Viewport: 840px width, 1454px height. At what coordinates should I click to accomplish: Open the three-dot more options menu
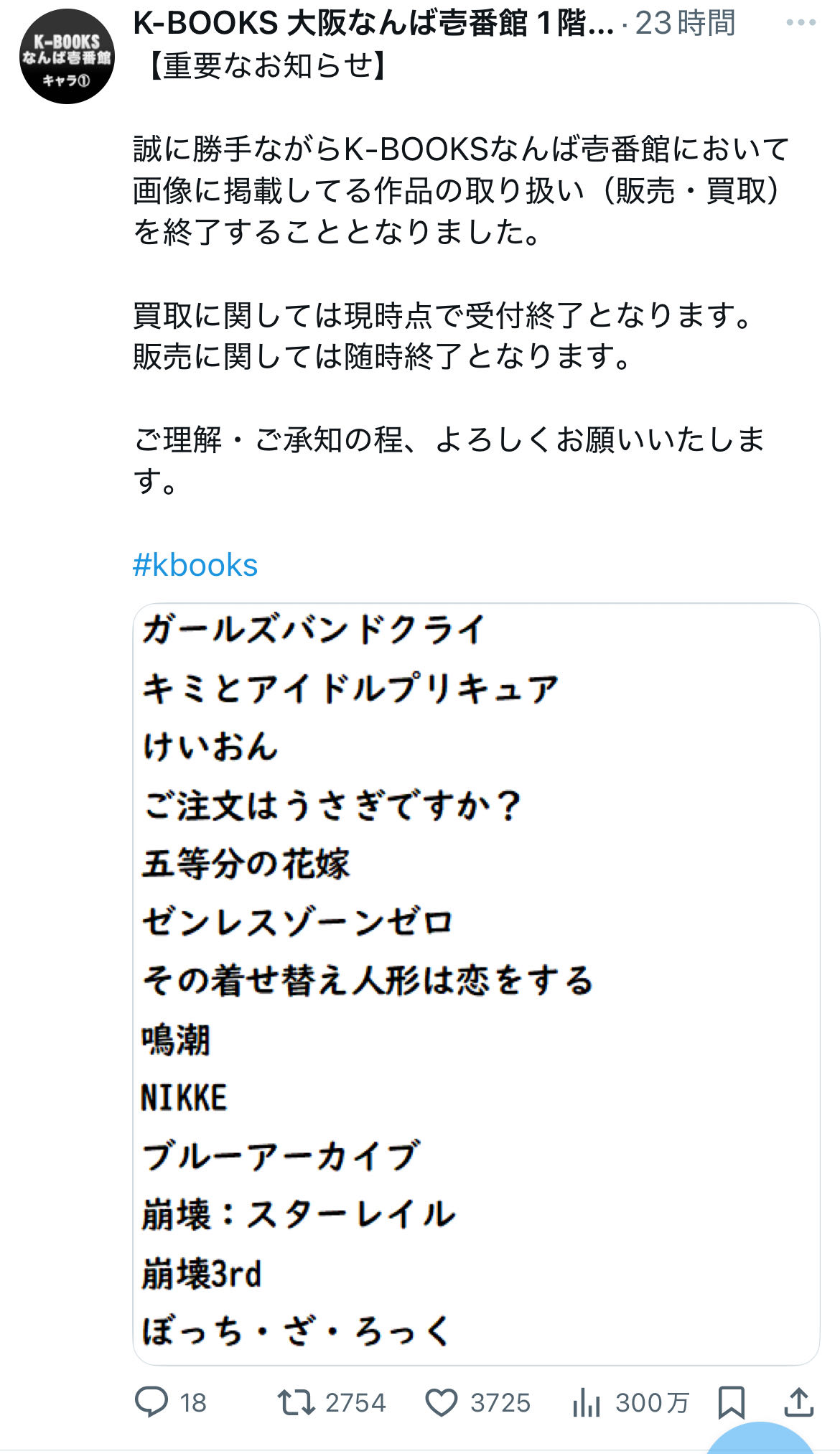pyautogui.click(x=801, y=23)
